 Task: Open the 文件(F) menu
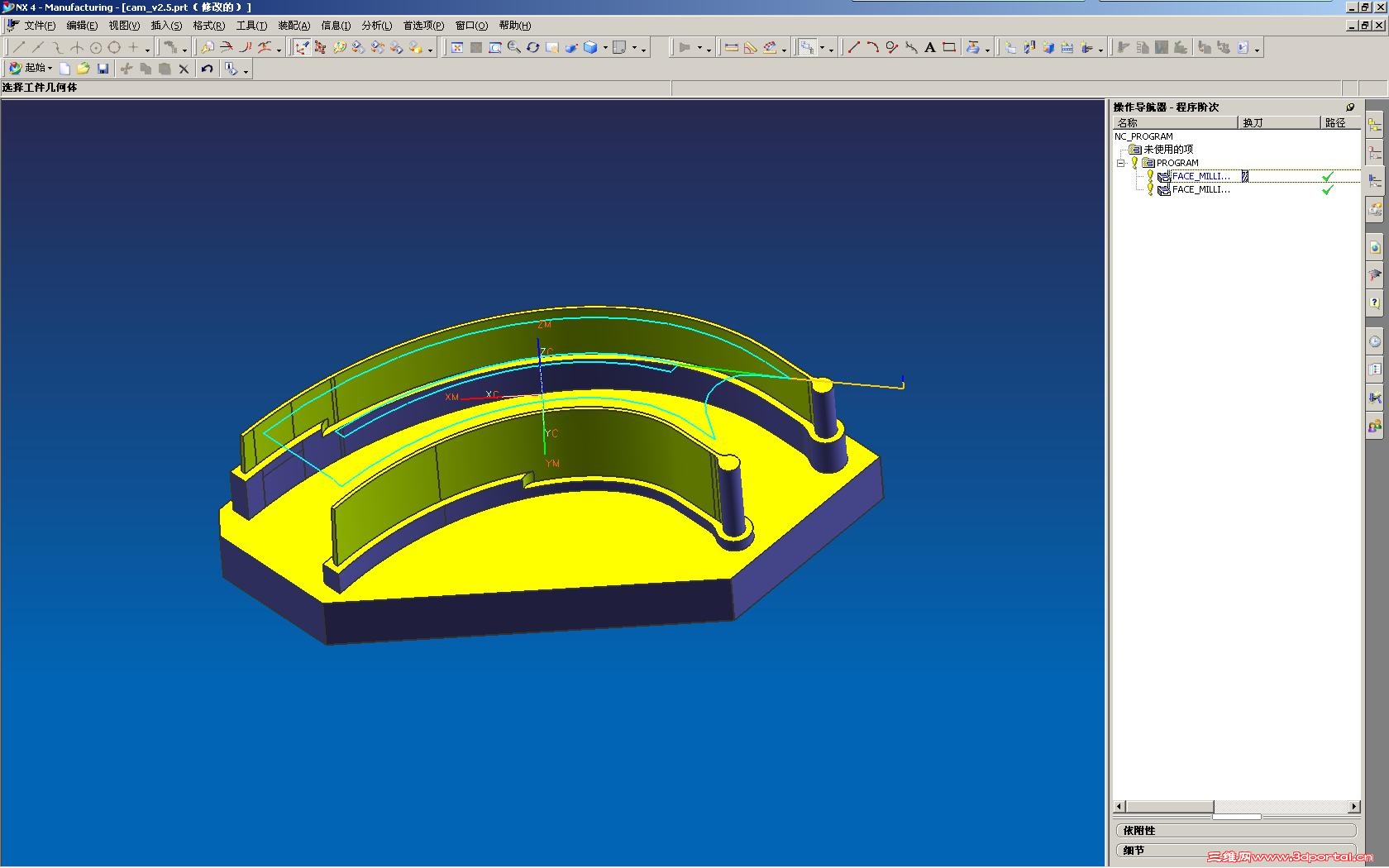(40, 26)
